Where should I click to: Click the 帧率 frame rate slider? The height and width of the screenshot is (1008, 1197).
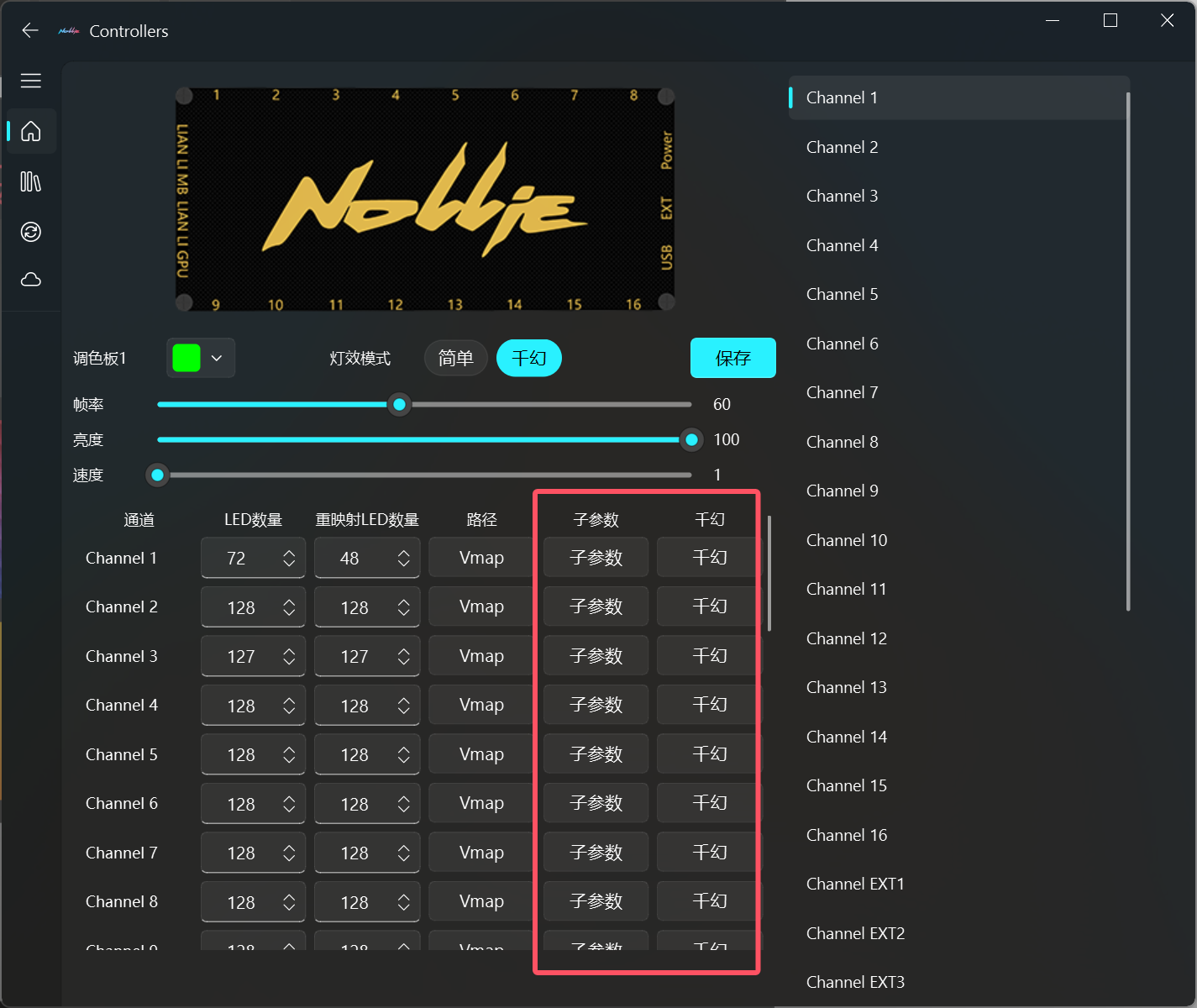click(424, 405)
